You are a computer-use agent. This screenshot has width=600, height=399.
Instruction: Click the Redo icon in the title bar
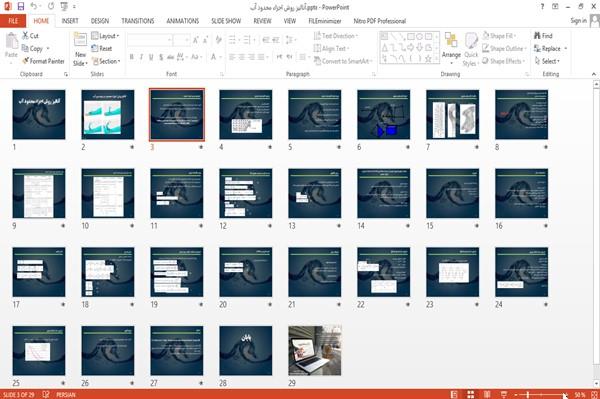[51, 7]
